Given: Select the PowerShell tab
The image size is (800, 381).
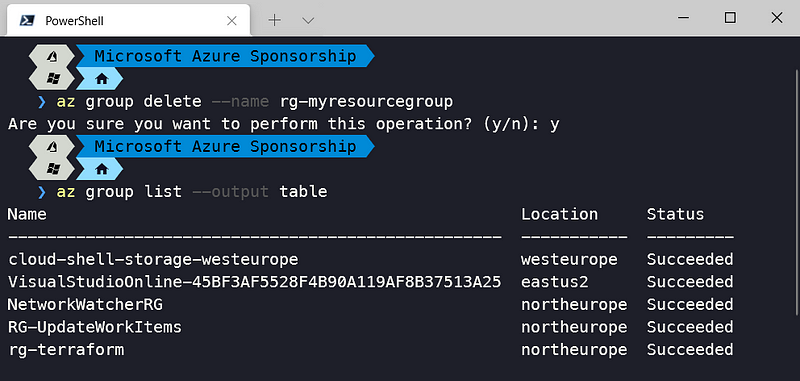Looking at the screenshot, I should click(x=128, y=20).
